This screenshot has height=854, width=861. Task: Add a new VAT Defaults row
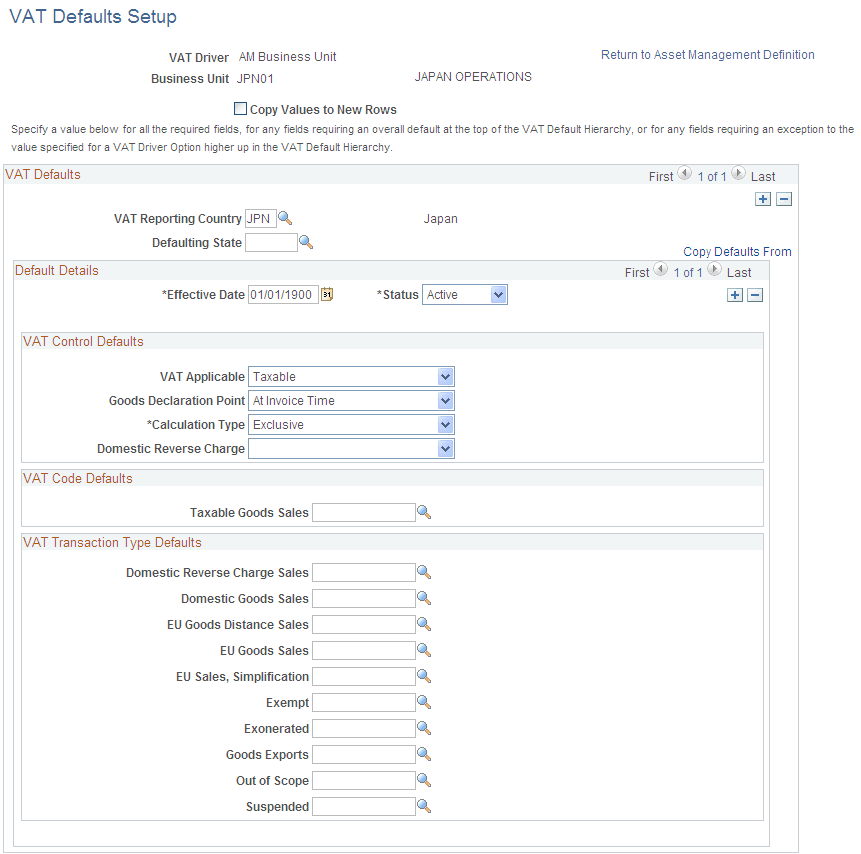click(763, 199)
